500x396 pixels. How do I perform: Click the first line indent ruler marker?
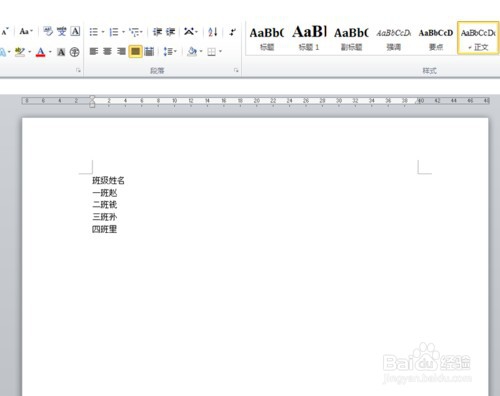point(92,98)
